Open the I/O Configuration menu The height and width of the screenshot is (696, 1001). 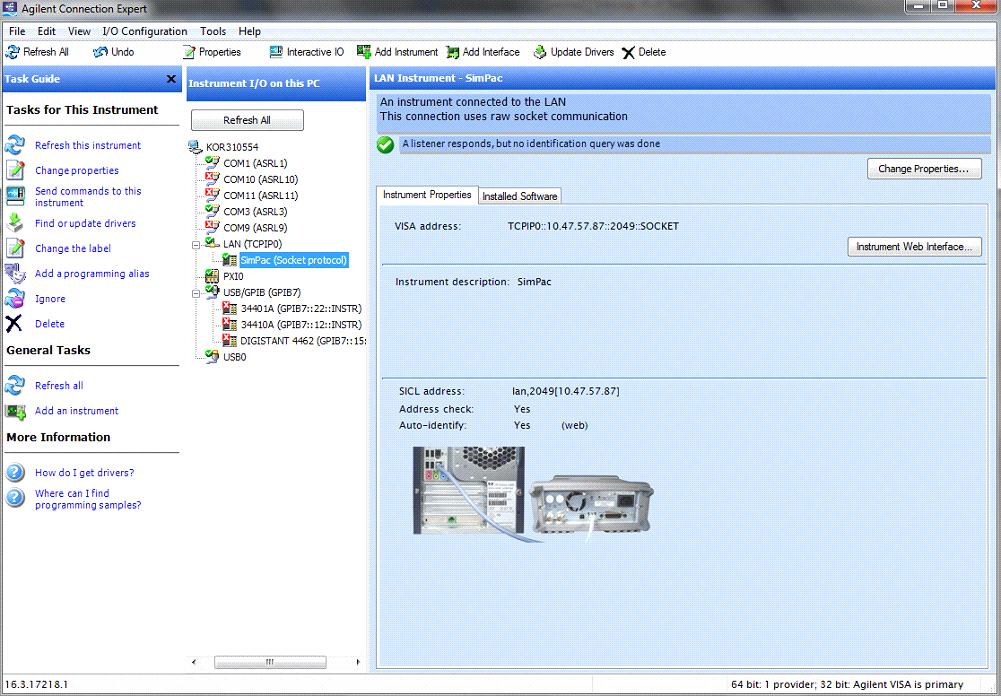pos(144,31)
